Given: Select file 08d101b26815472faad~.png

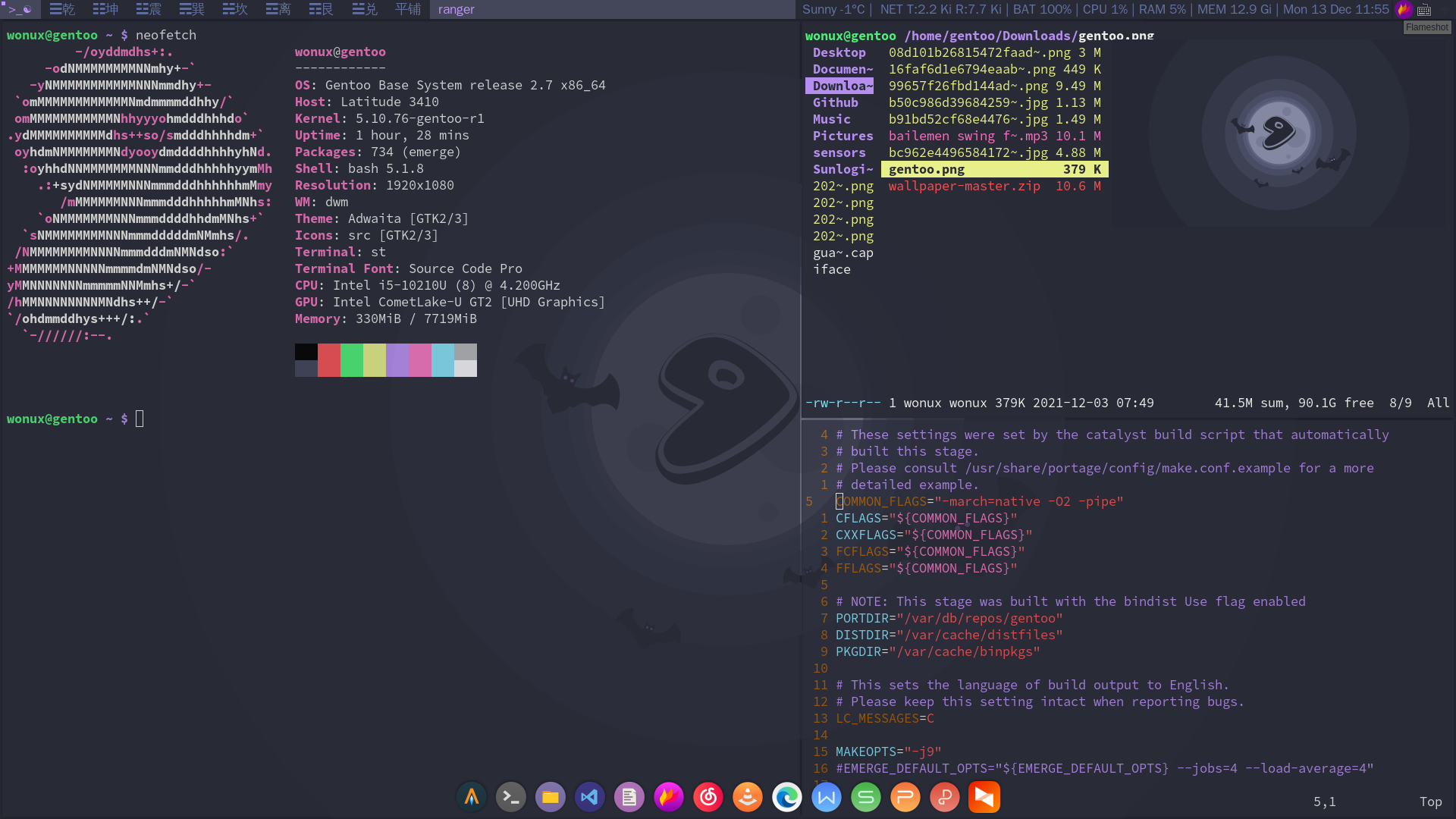Looking at the screenshot, I should click(995, 52).
